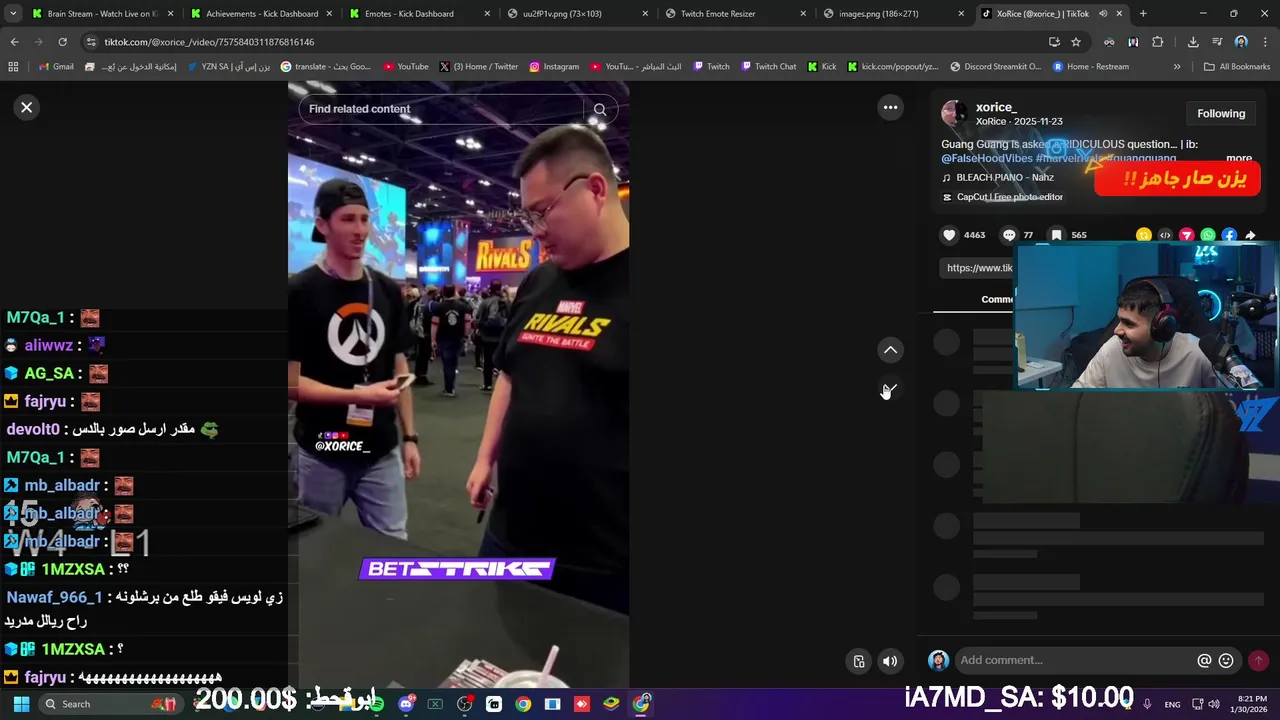This screenshot has height=720, width=1280.
Task: Open the apps grid in bookmarks bar
Action: point(13,67)
